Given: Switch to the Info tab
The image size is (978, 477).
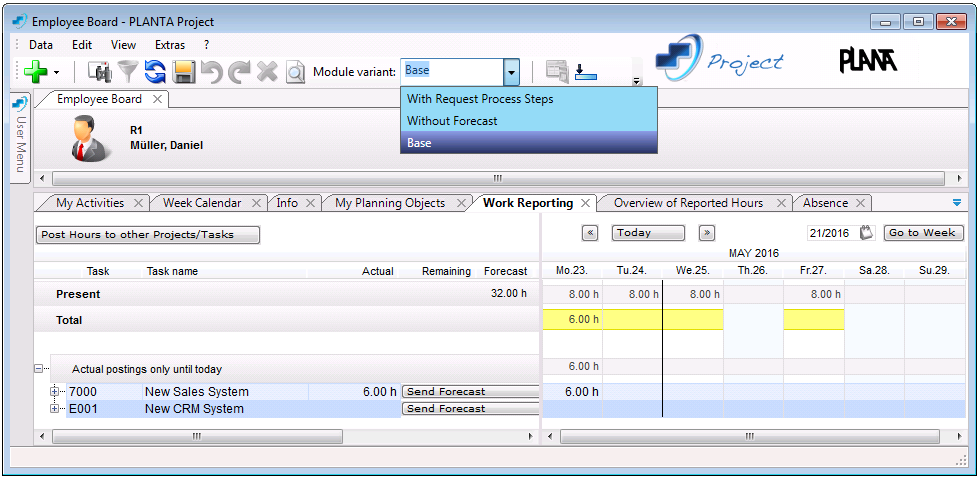Looking at the screenshot, I should pos(287,203).
